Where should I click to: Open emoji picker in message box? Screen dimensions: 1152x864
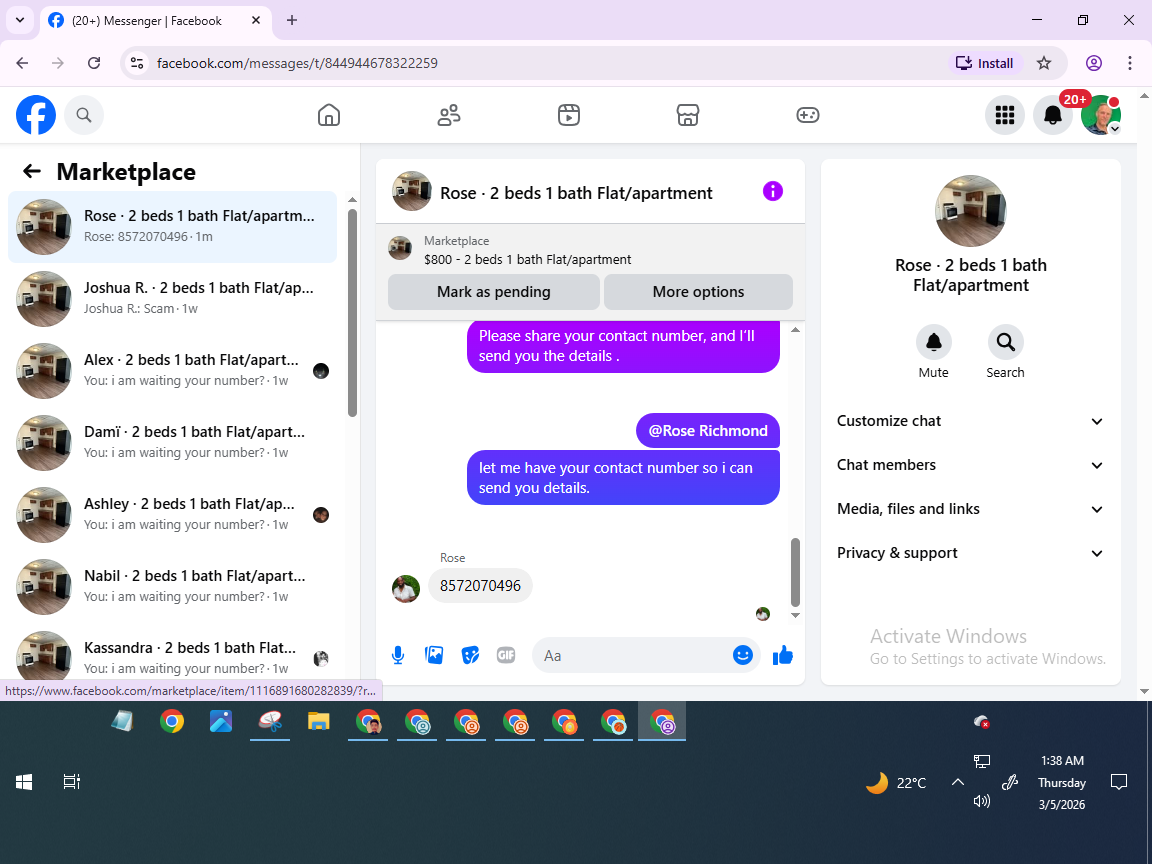(743, 655)
